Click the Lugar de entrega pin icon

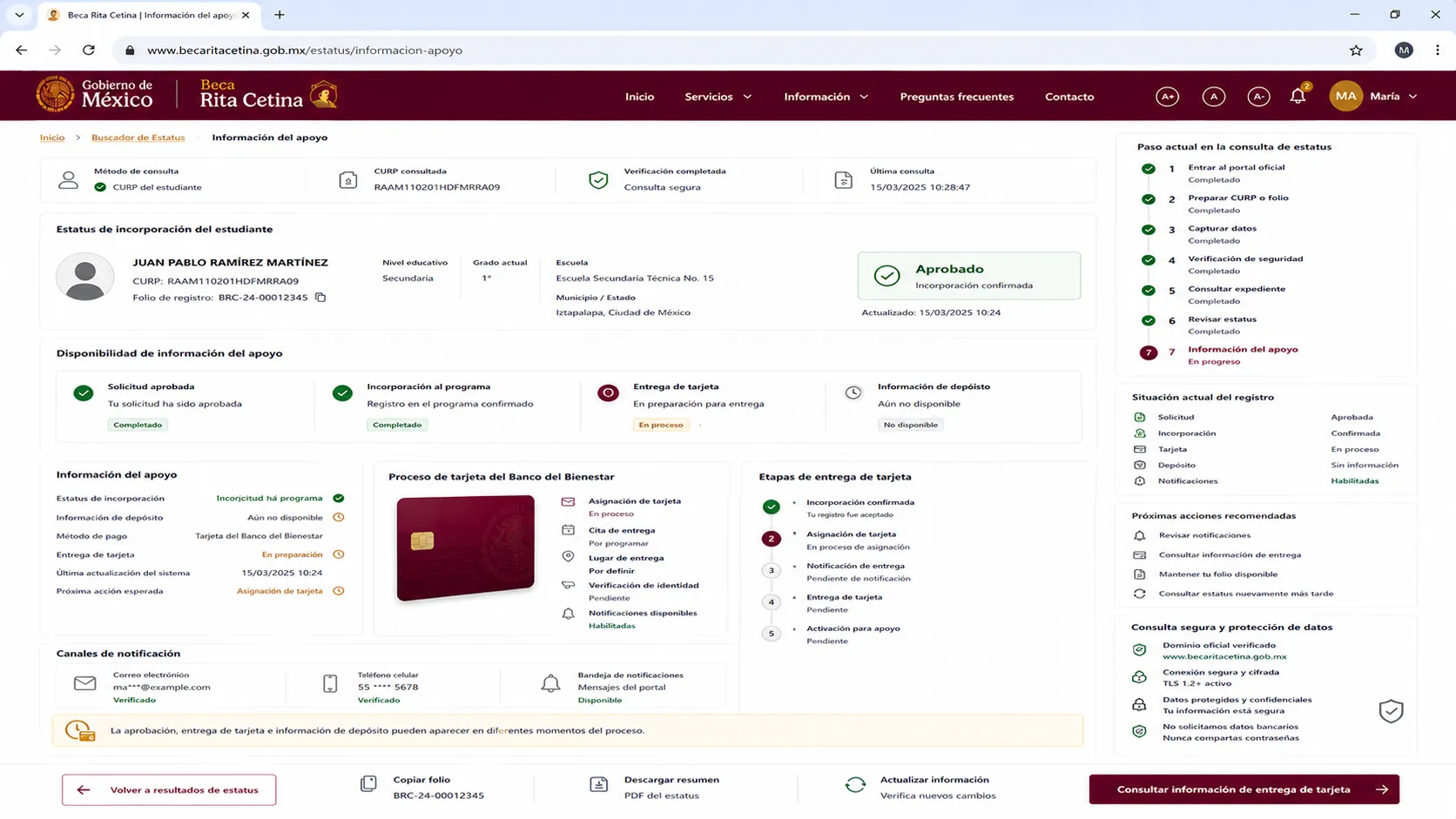click(568, 557)
